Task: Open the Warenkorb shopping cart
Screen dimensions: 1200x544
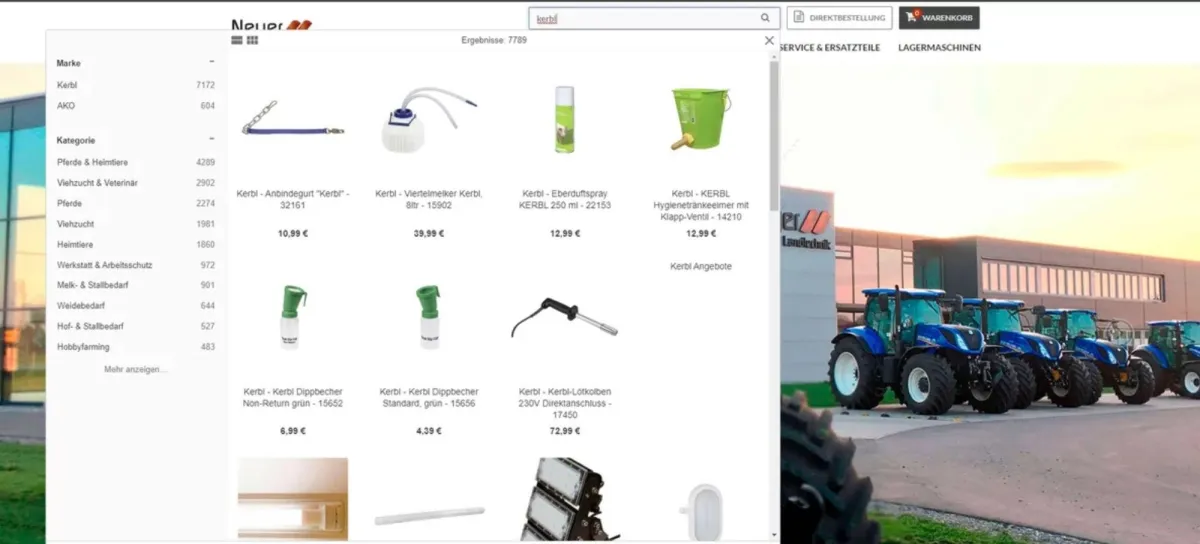Action: coord(939,18)
